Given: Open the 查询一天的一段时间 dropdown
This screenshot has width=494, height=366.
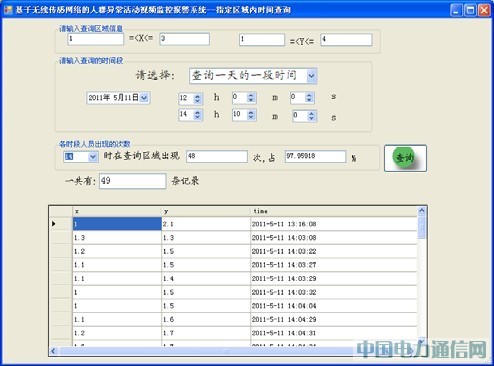Looking at the screenshot, I should pos(311,76).
